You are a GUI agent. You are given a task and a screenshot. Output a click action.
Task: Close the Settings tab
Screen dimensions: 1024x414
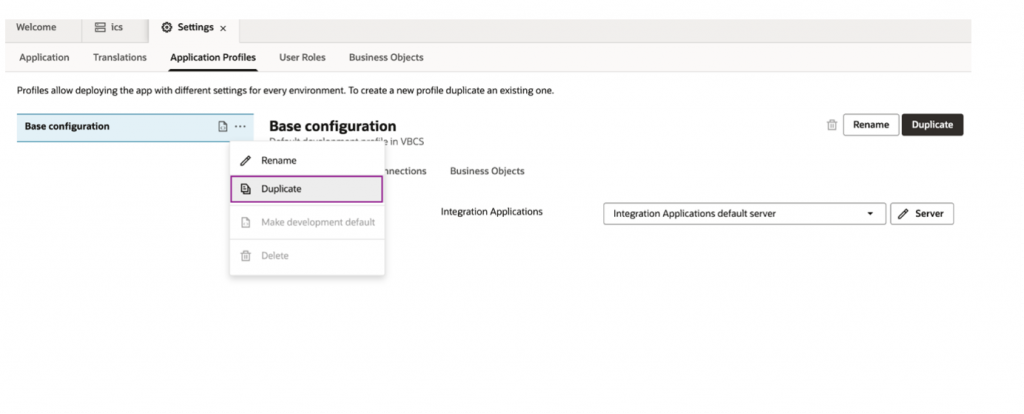pos(223,28)
